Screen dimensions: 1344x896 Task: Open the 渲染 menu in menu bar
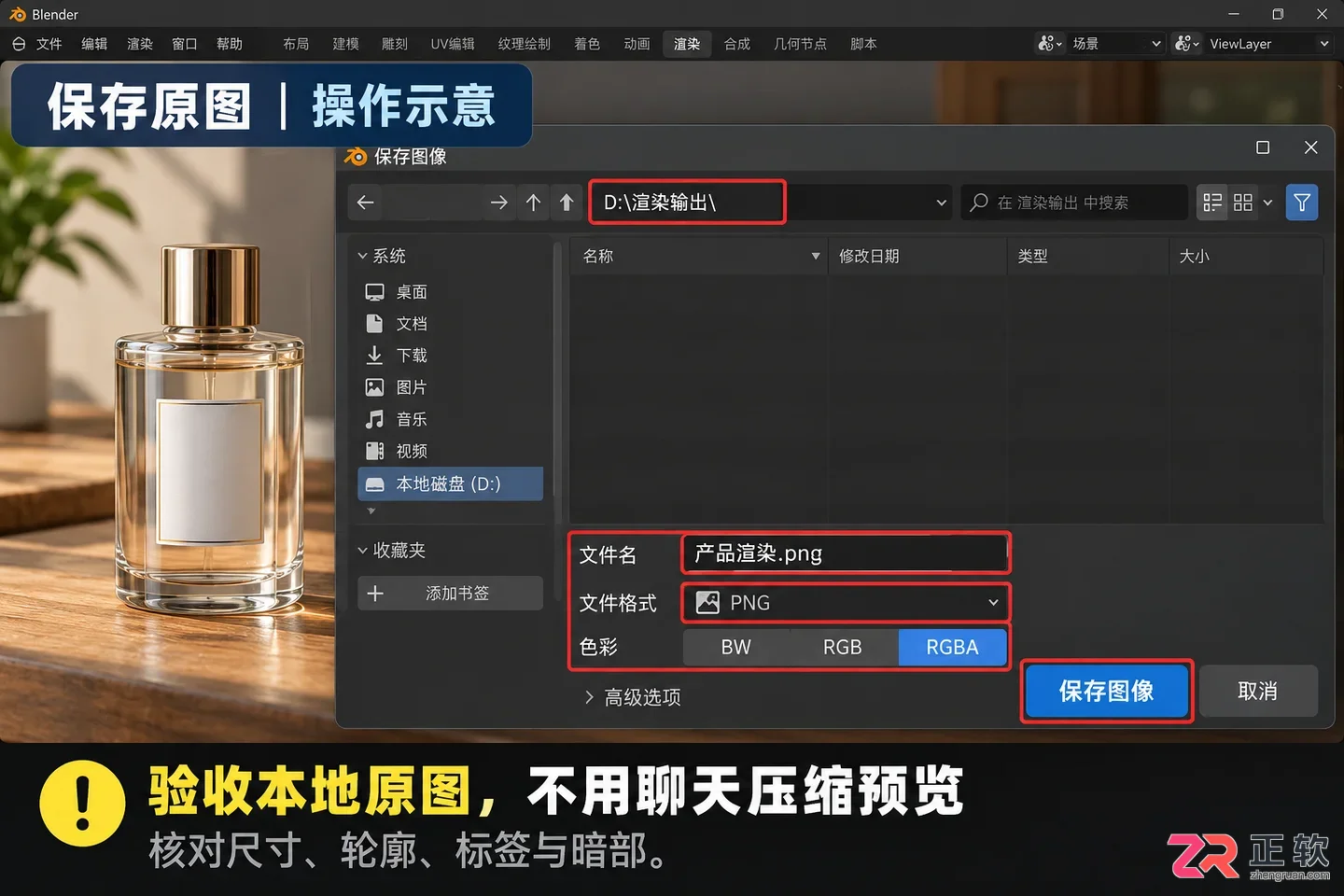140,44
